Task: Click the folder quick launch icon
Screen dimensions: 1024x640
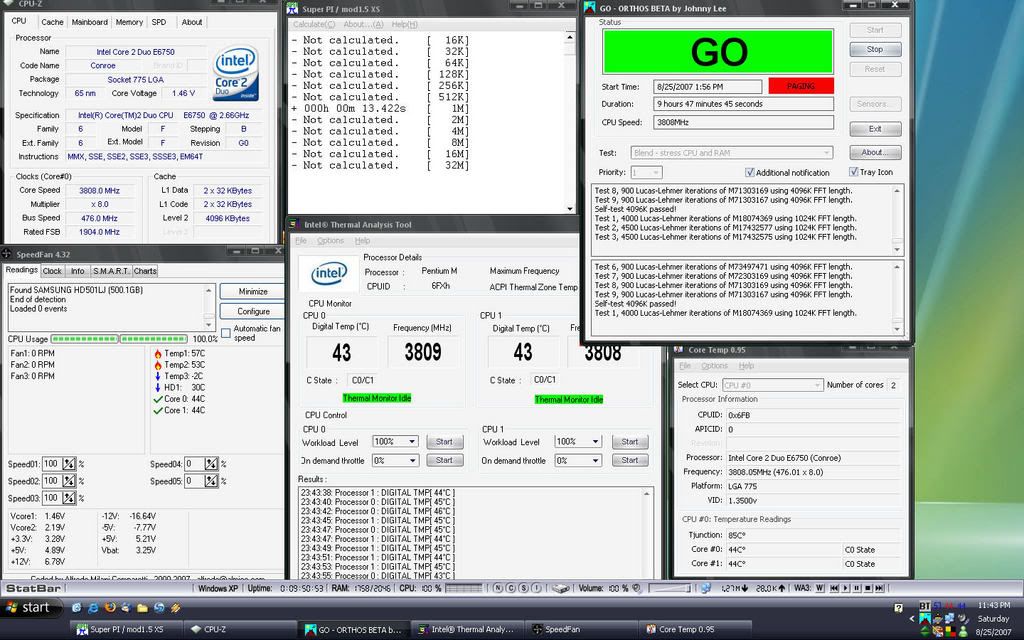Action: click(142, 607)
